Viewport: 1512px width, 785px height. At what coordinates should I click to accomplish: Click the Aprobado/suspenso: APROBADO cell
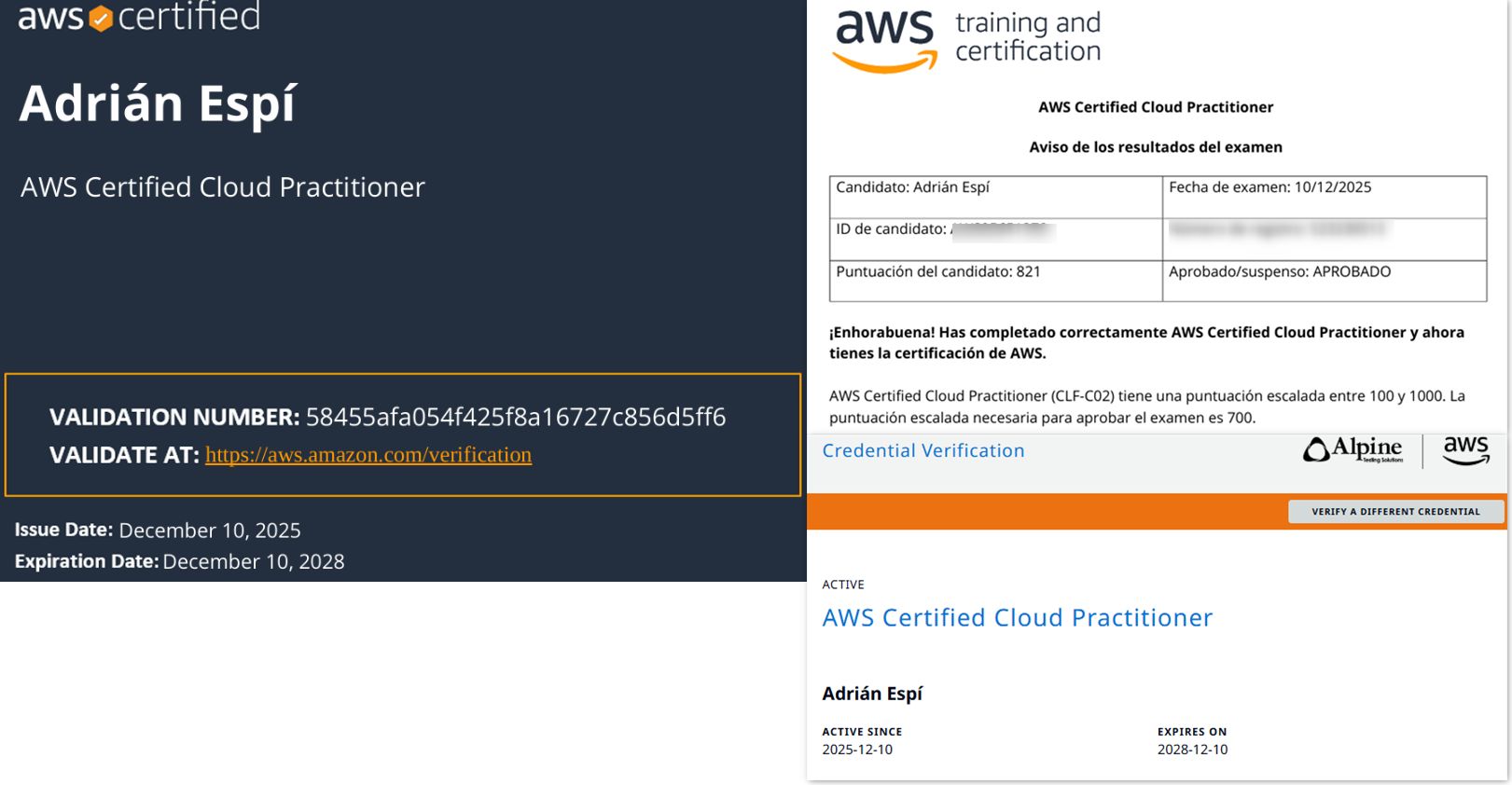(x=1324, y=281)
